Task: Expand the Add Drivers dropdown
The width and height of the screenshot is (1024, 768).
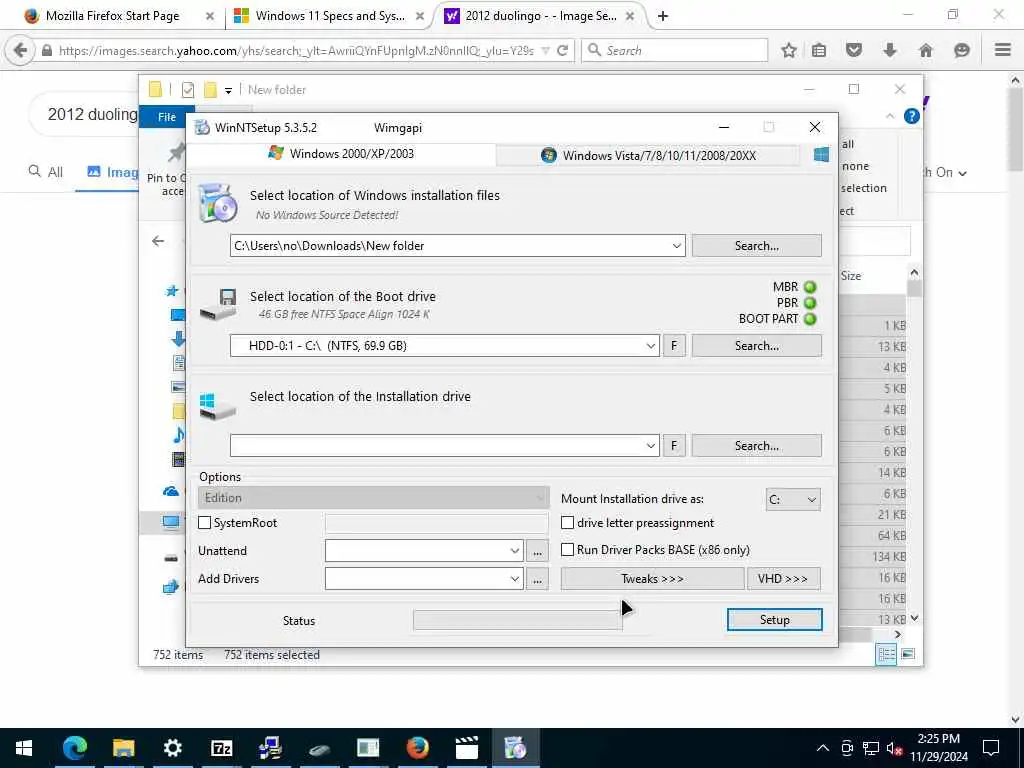Action: click(515, 579)
